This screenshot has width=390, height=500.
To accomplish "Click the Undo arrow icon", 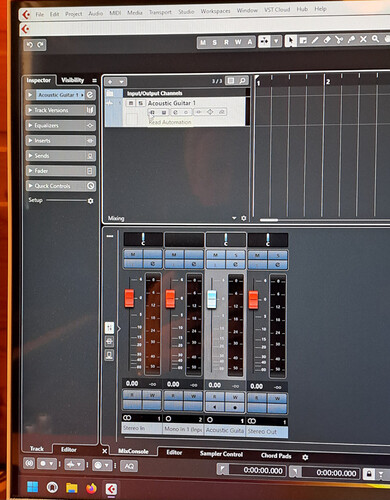I will point(30,45).
